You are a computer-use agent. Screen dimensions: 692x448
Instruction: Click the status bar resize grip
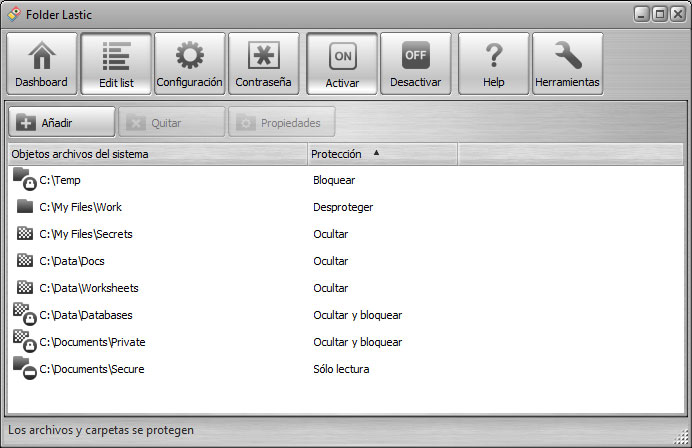coord(682,437)
